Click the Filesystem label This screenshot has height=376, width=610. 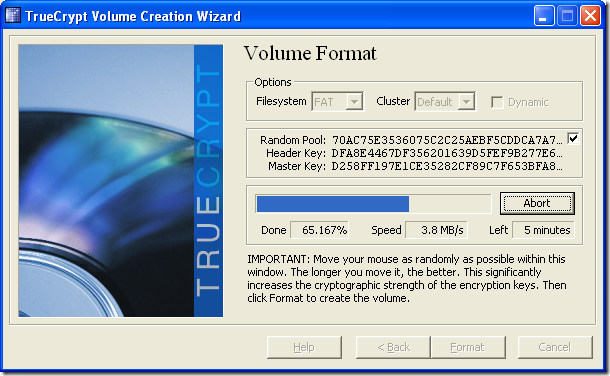tap(281, 101)
